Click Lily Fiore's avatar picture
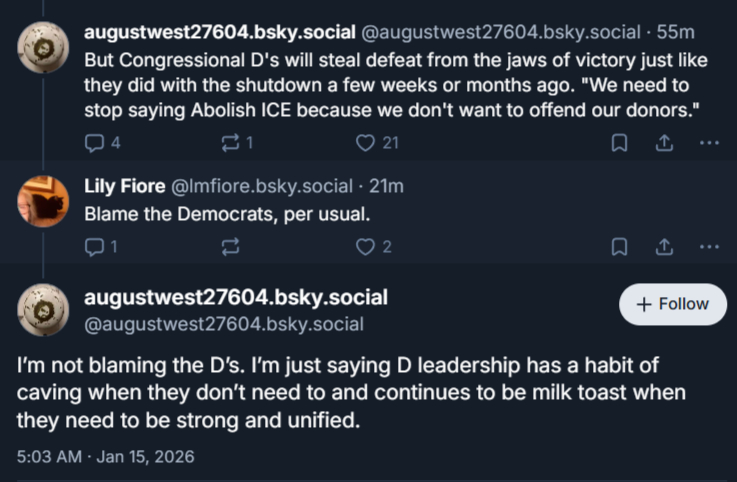The image size is (737, 482). point(44,201)
